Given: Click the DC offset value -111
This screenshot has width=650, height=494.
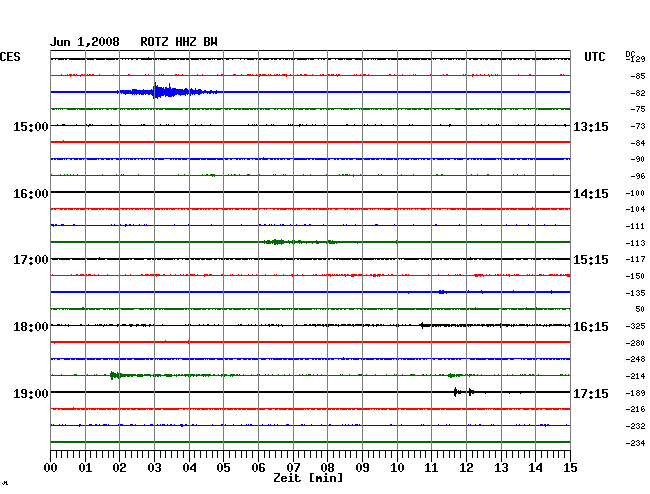Looking at the screenshot, I should [635, 226].
